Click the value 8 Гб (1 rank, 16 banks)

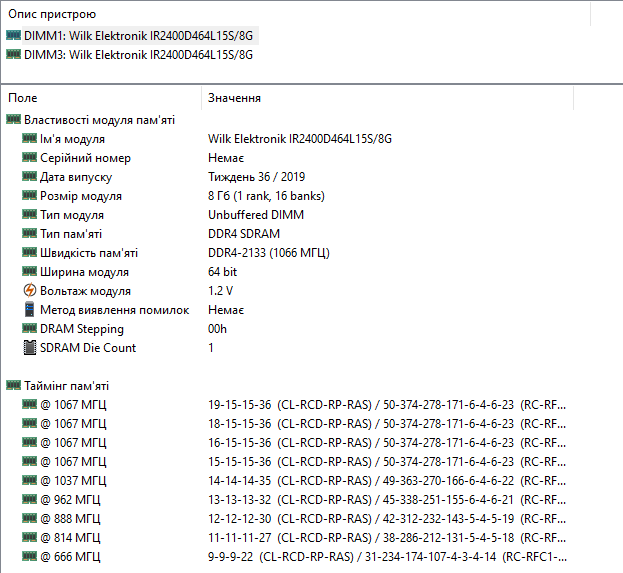pyautogui.click(x=266, y=196)
